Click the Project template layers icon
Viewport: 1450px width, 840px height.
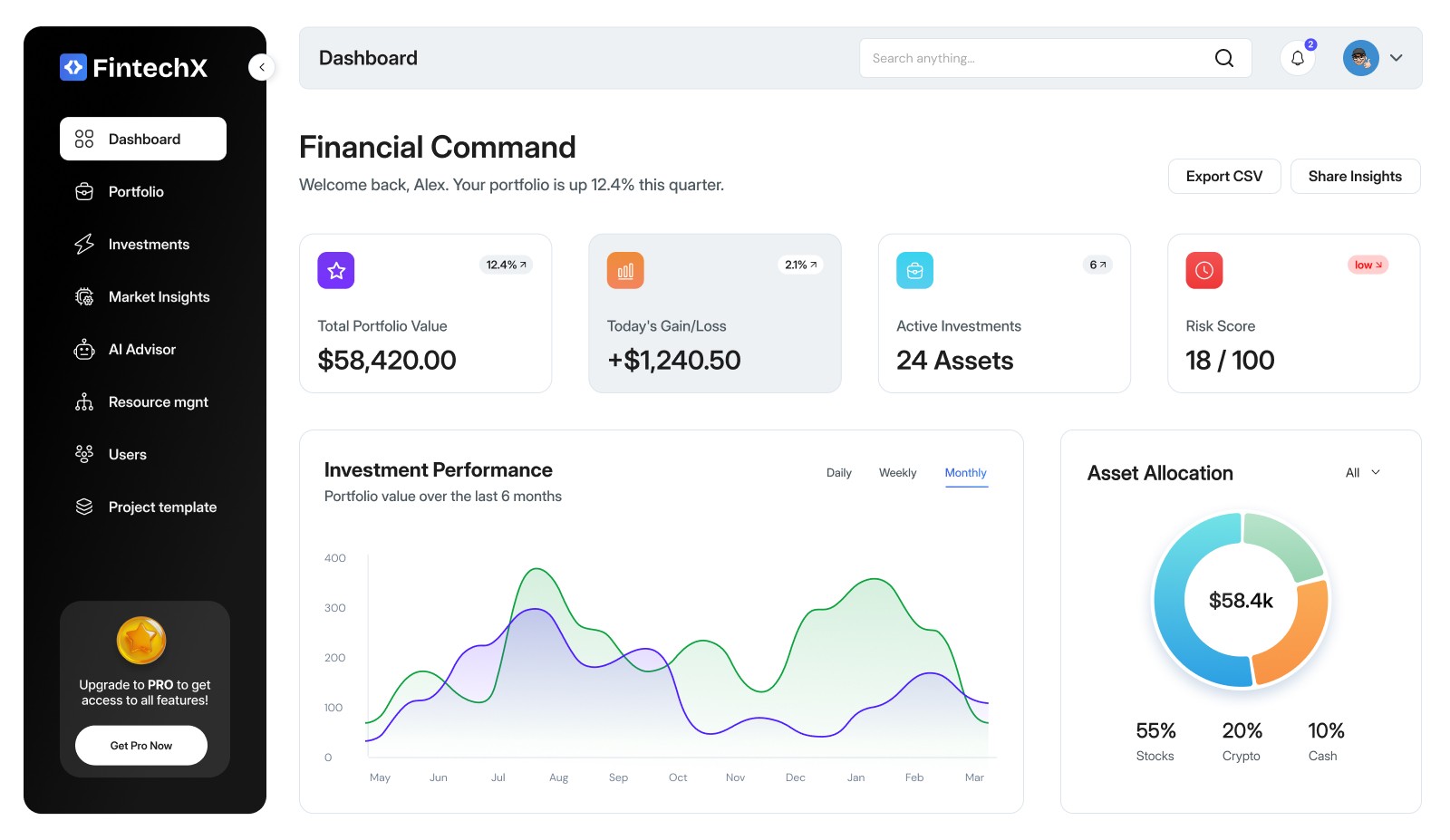(83, 507)
